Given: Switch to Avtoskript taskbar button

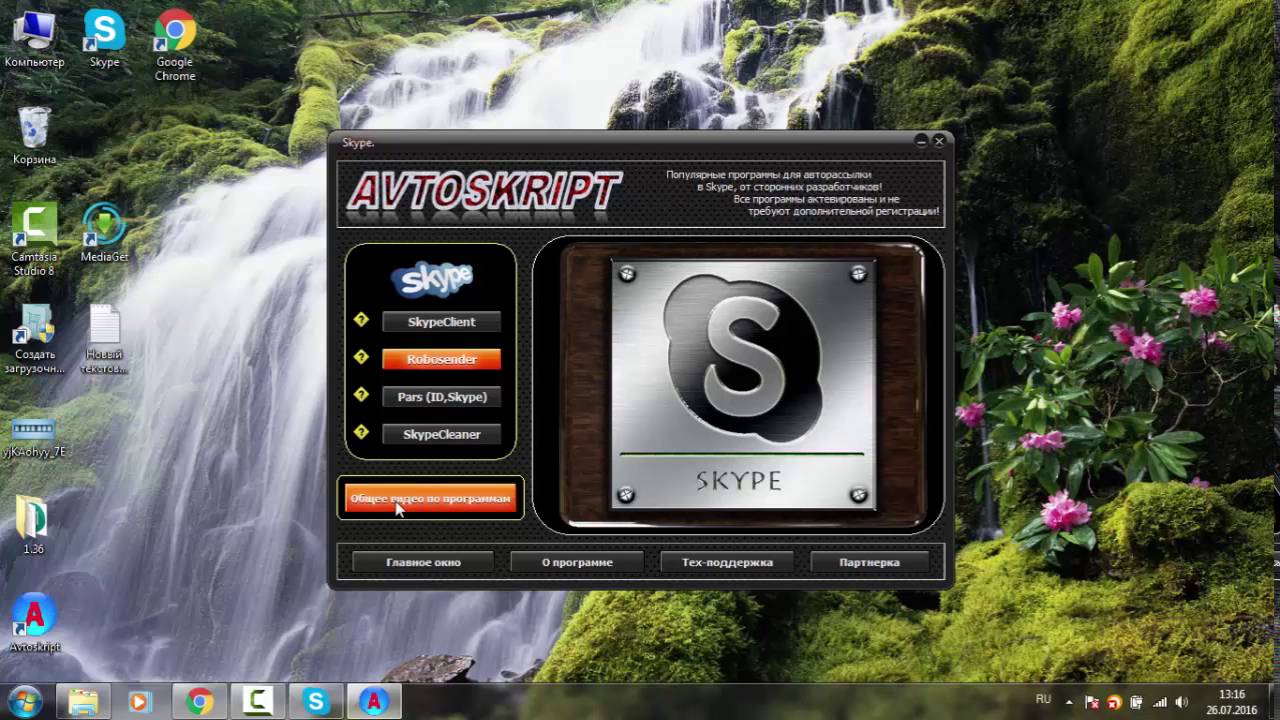Looking at the screenshot, I should tap(374, 702).
